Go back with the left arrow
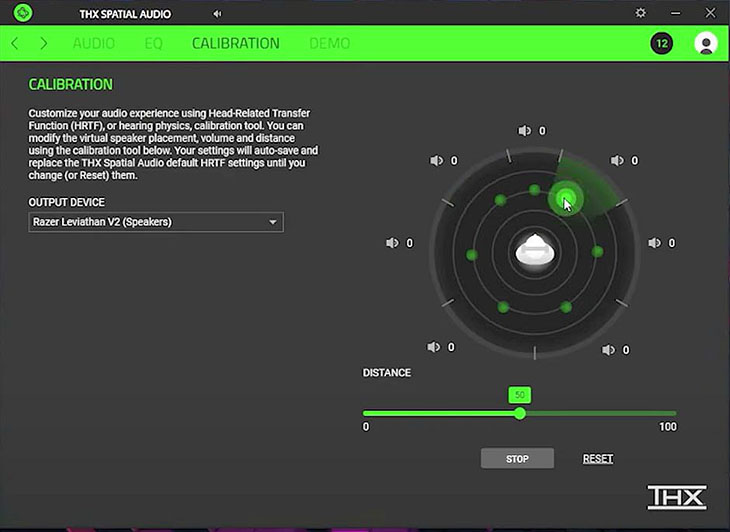730x532 pixels. click(14, 43)
